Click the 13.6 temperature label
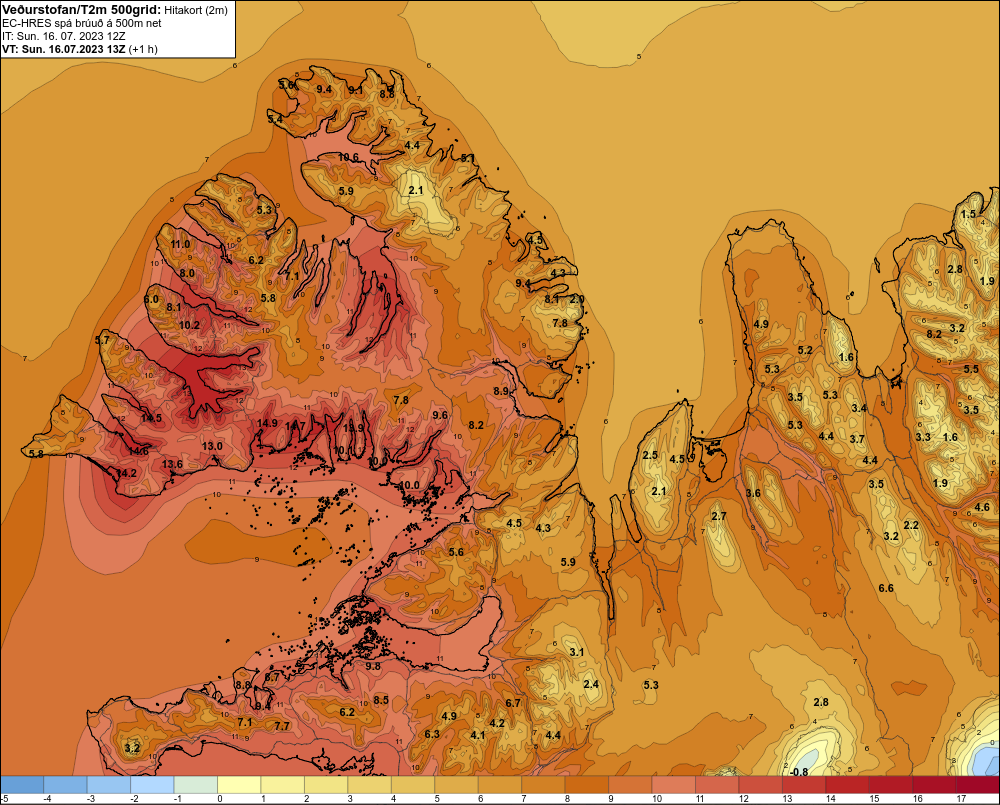1000x805 pixels. tap(172, 464)
